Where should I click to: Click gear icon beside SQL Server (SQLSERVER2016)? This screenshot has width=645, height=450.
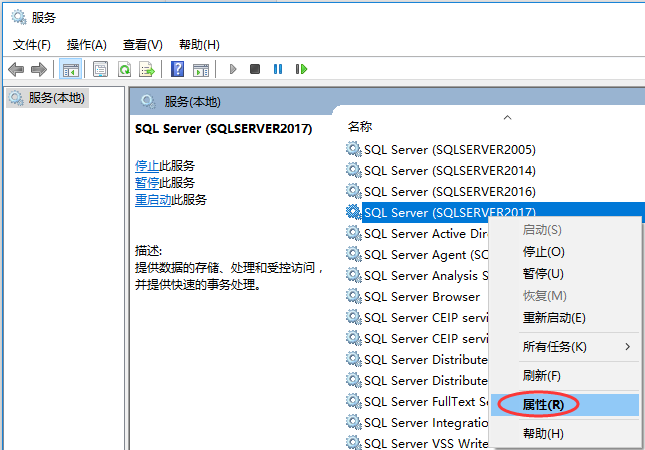tap(353, 191)
